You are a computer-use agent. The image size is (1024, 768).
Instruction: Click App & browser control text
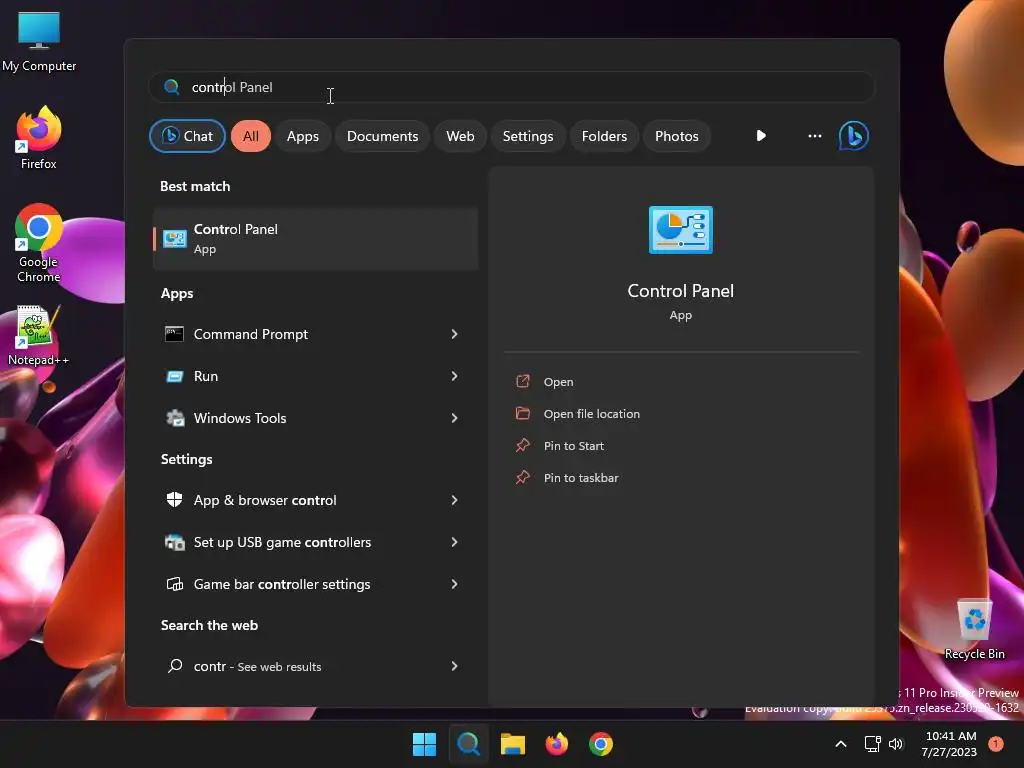[x=265, y=500]
